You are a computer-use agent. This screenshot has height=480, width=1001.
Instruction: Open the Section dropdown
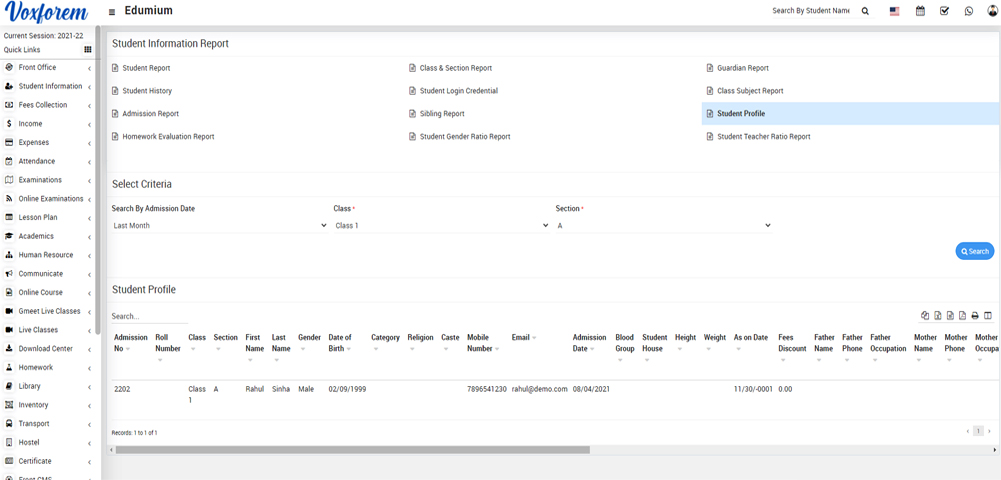[663, 226]
